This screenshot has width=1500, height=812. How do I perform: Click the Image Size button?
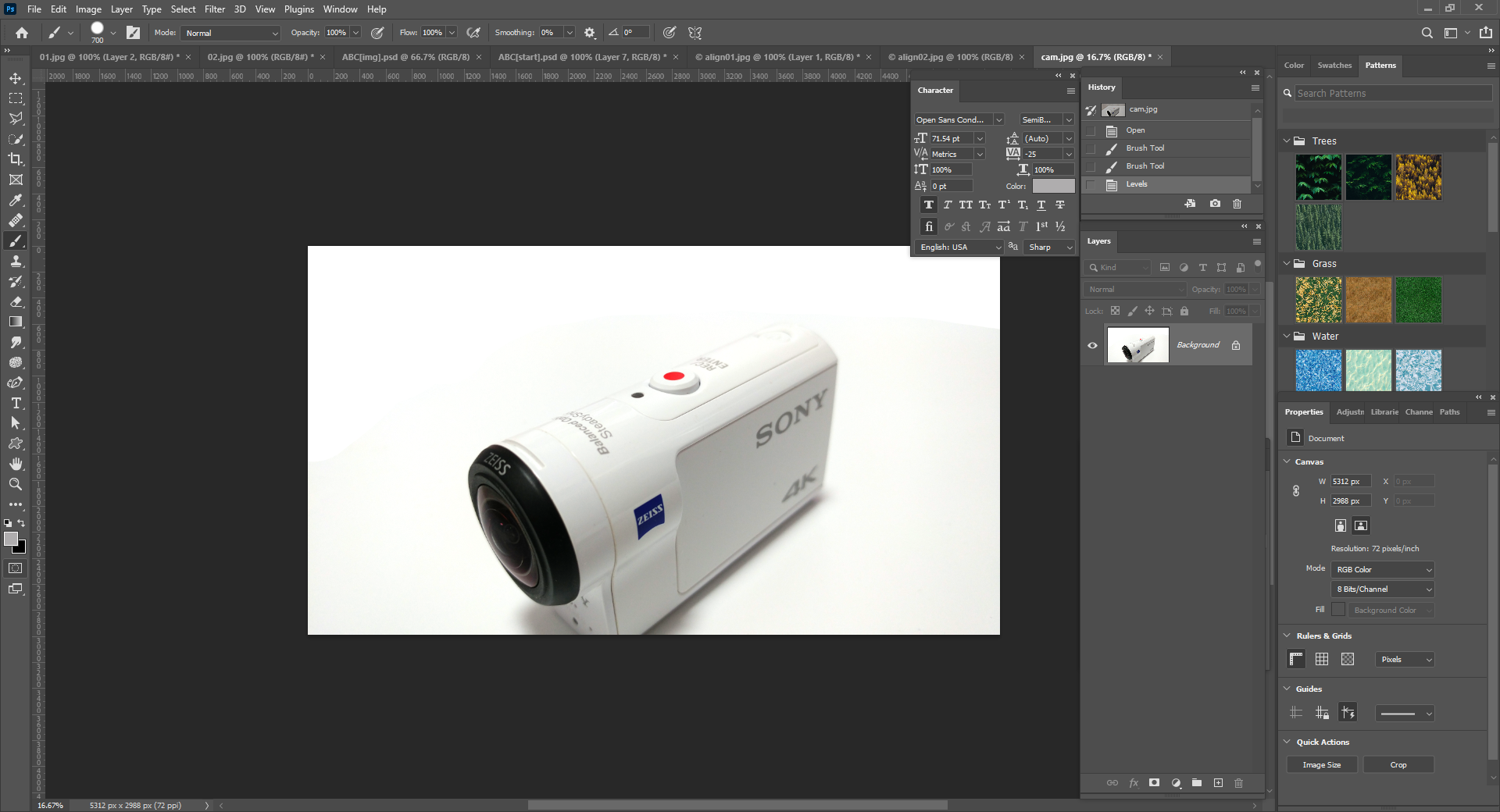tap(1322, 765)
